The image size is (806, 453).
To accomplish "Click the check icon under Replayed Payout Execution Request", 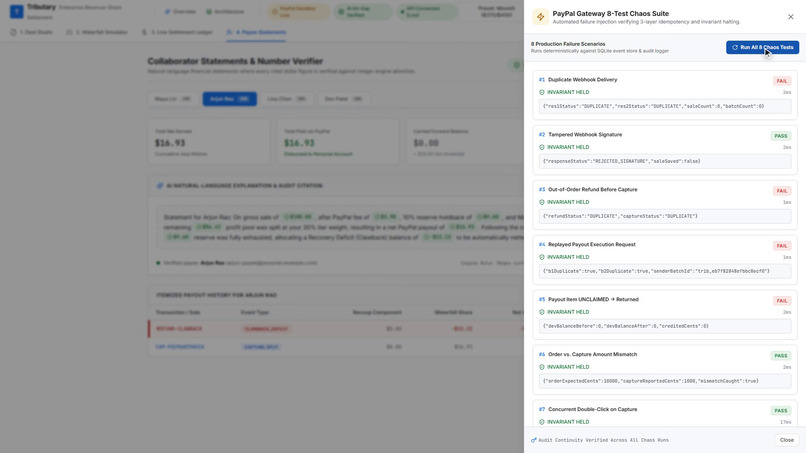I will [x=542, y=257].
